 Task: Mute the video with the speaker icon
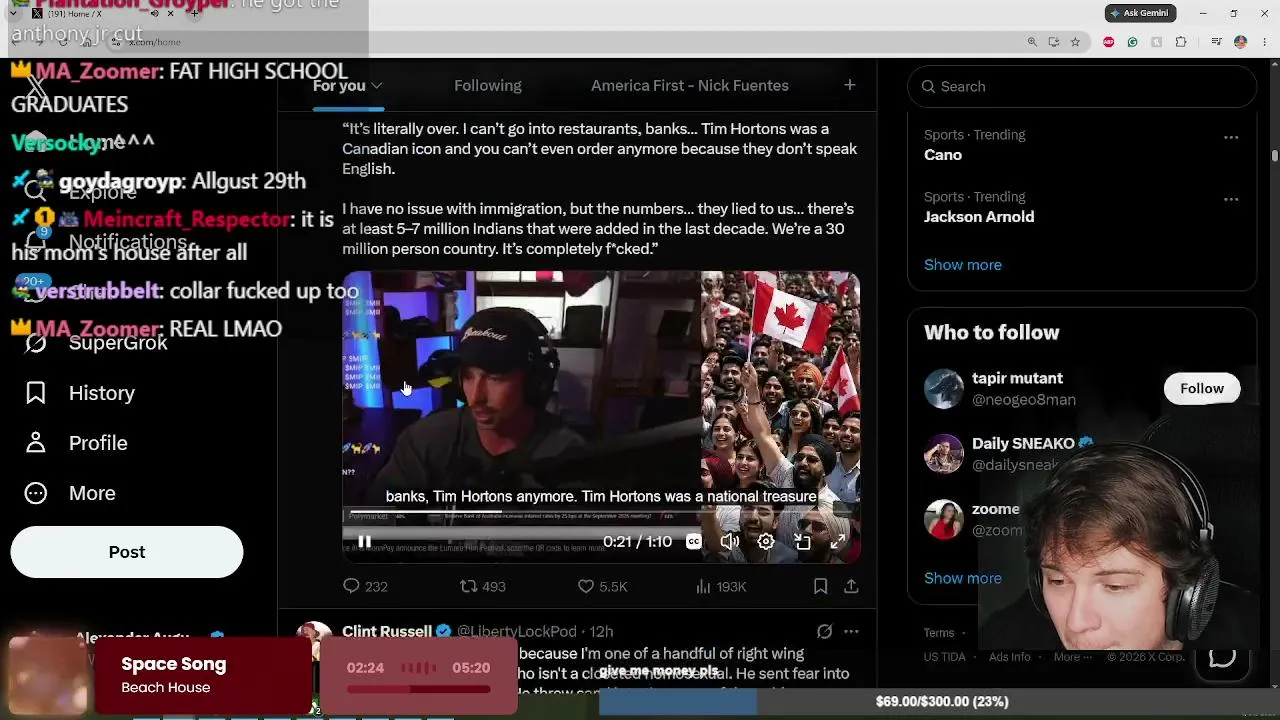(x=729, y=542)
